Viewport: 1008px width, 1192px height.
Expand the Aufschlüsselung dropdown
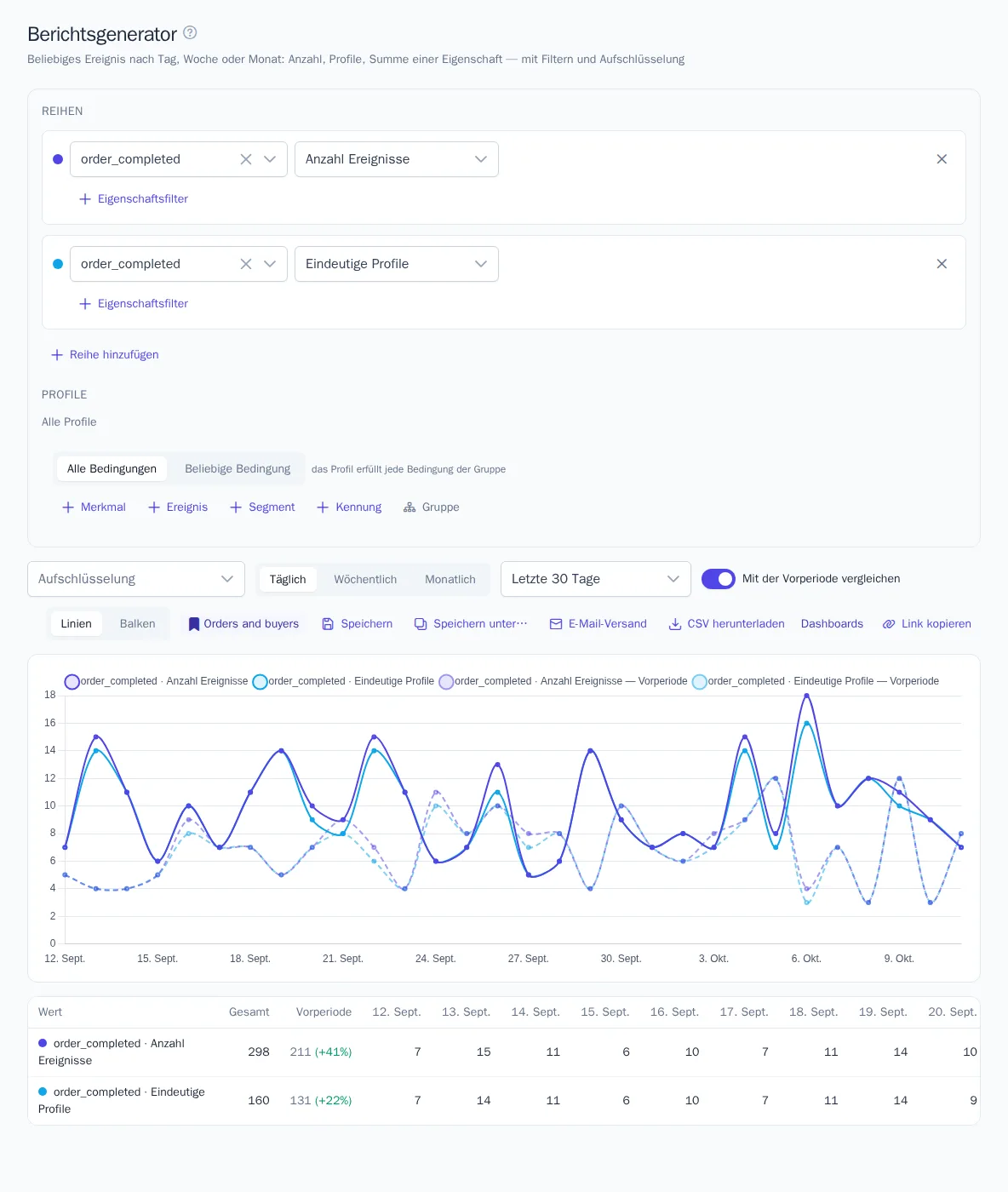pyautogui.click(x=136, y=579)
